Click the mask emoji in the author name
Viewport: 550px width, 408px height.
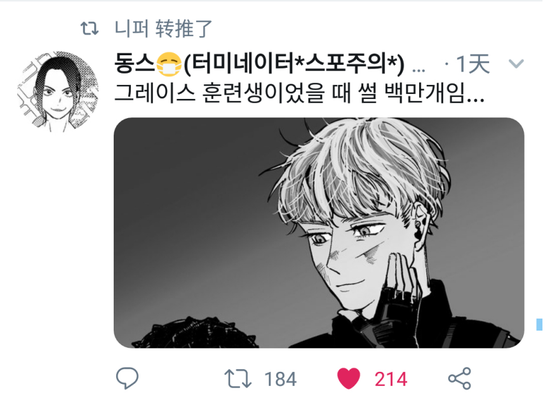[x=169, y=64]
